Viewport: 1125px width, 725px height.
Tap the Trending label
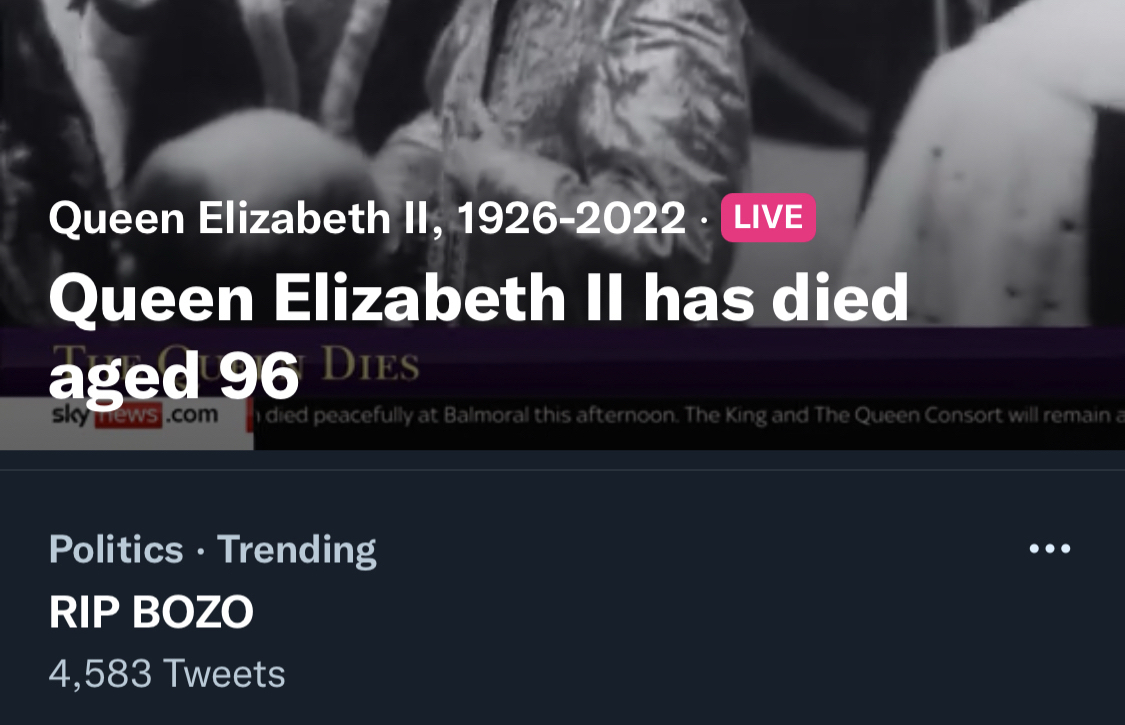coord(296,549)
